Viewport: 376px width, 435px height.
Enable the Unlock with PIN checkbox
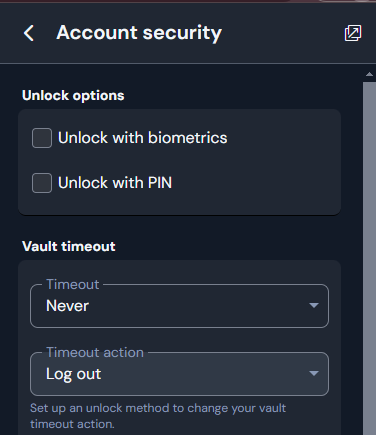click(42, 183)
